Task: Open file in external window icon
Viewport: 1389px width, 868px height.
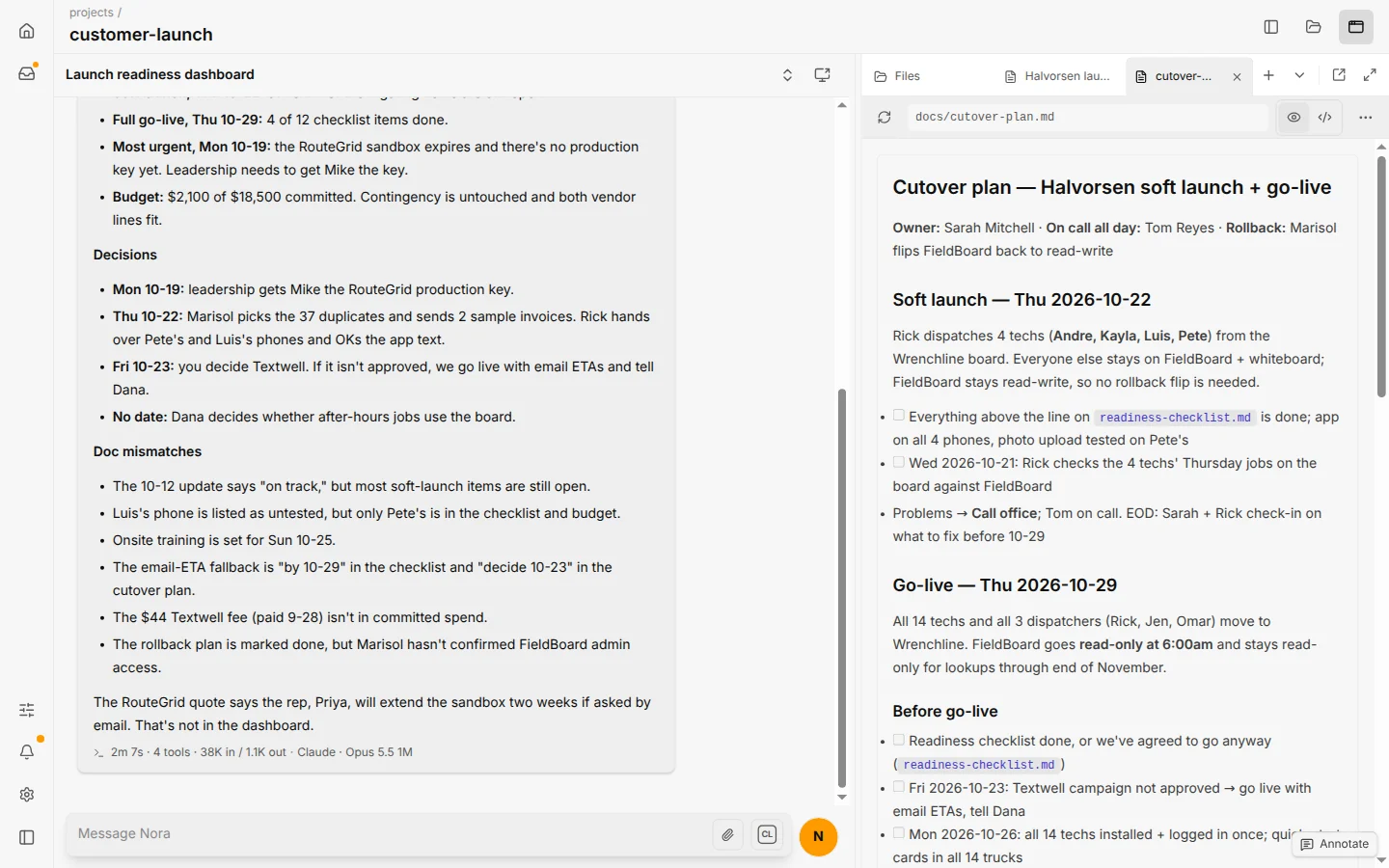Action: pyautogui.click(x=1339, y=75)
